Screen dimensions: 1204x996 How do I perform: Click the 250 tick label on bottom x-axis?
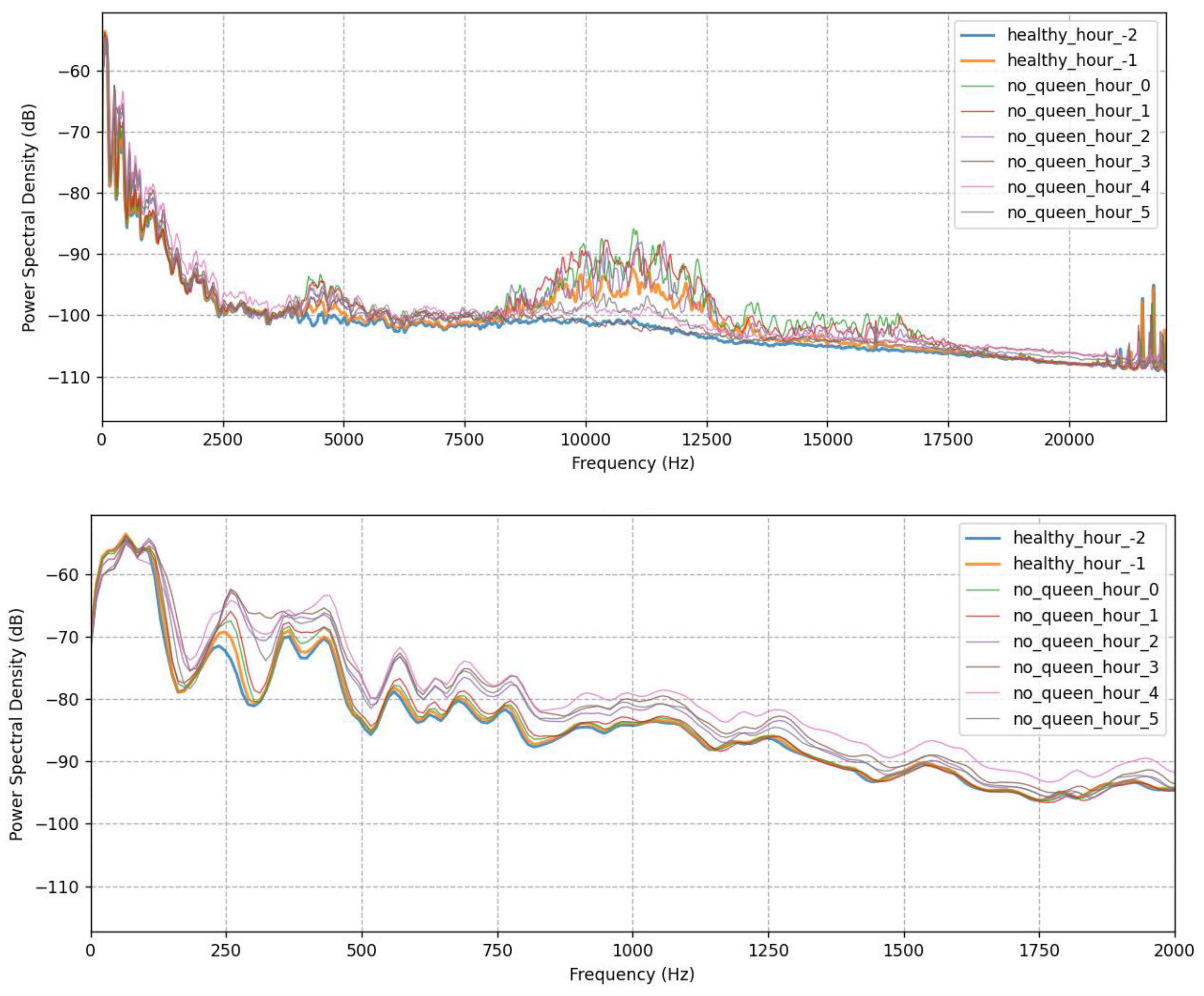coord(226,951)
